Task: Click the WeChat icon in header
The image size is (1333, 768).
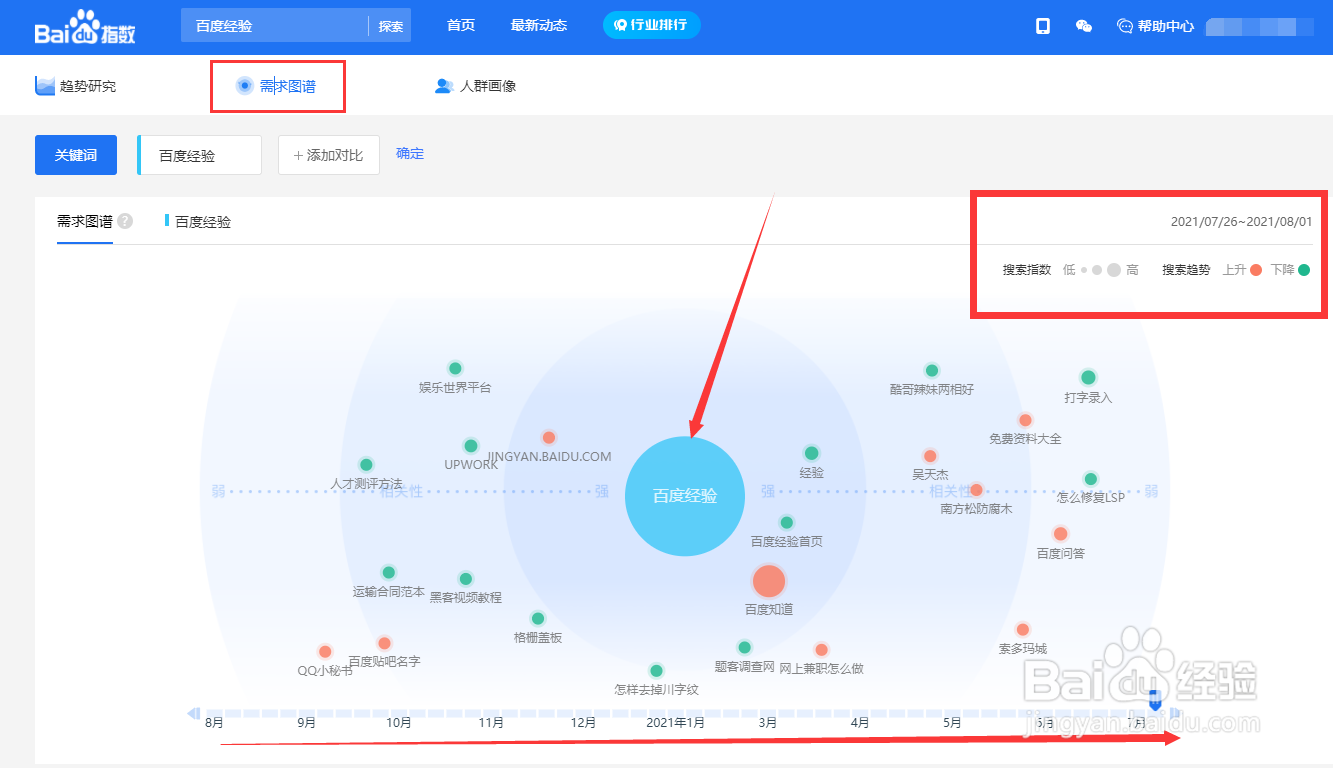Action: (1084, 26)
